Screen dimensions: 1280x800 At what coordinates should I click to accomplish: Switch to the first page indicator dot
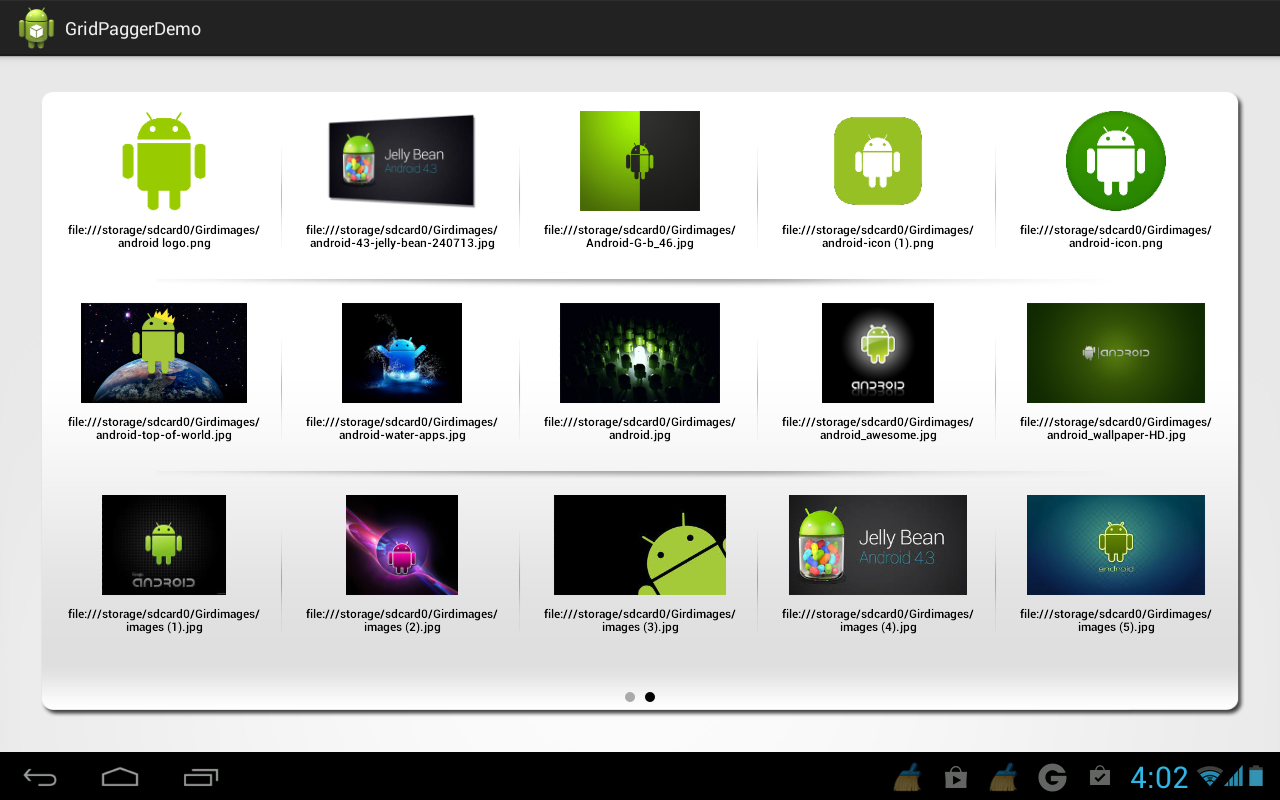point(630,697)
